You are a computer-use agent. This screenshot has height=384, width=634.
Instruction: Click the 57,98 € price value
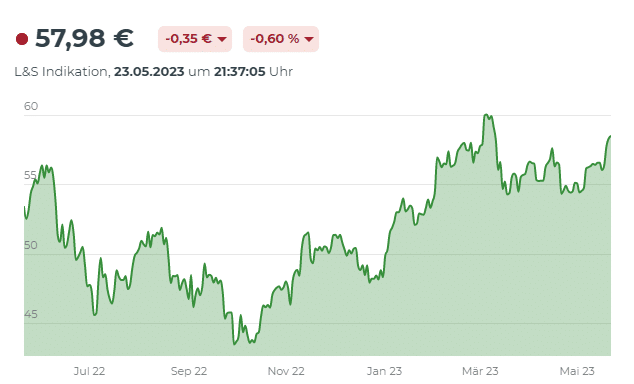coord(85,39)
